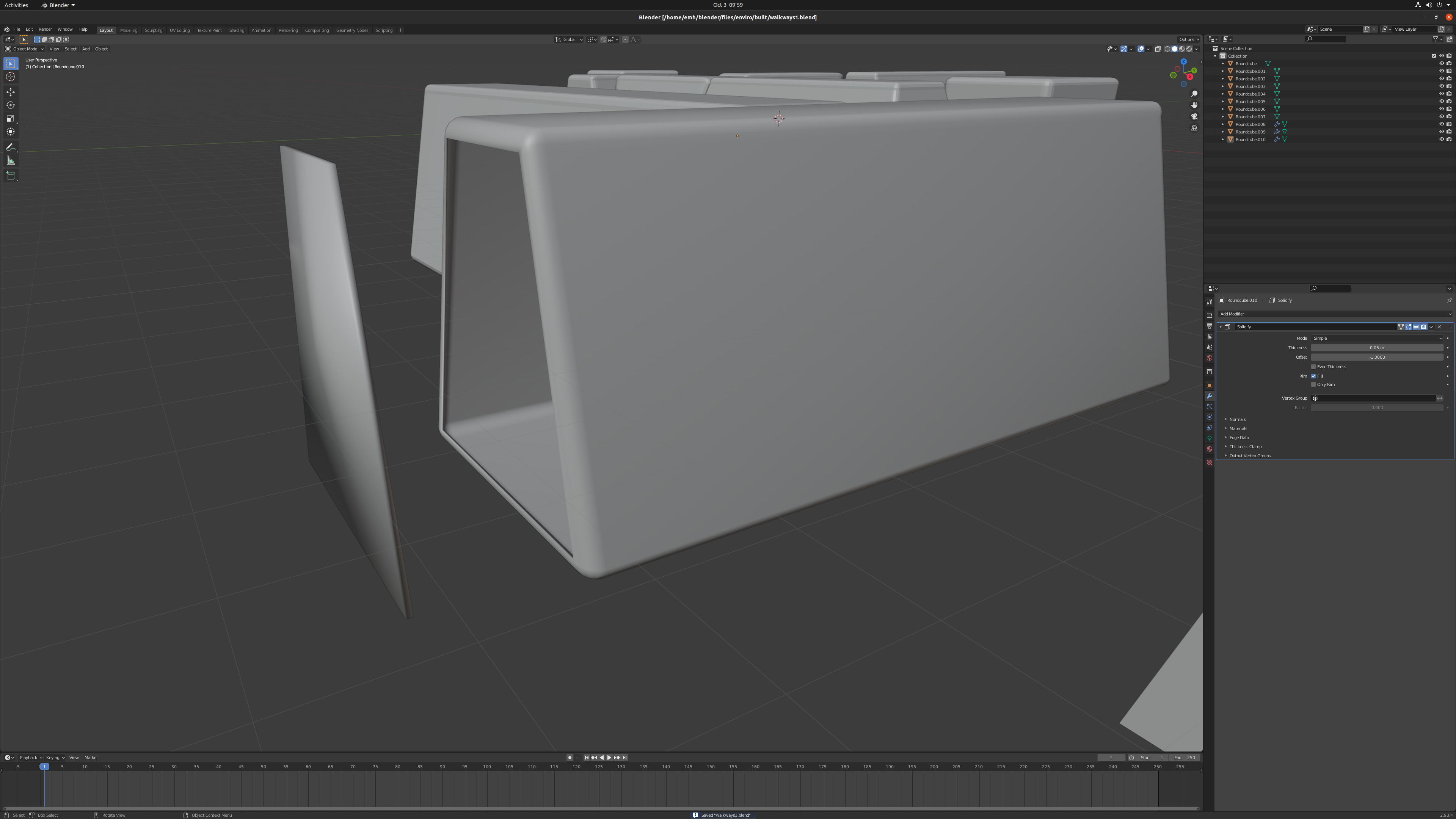Uncheck the Collection exclude checkbox
The image size is (1456, 819).
pos(1434,56)
